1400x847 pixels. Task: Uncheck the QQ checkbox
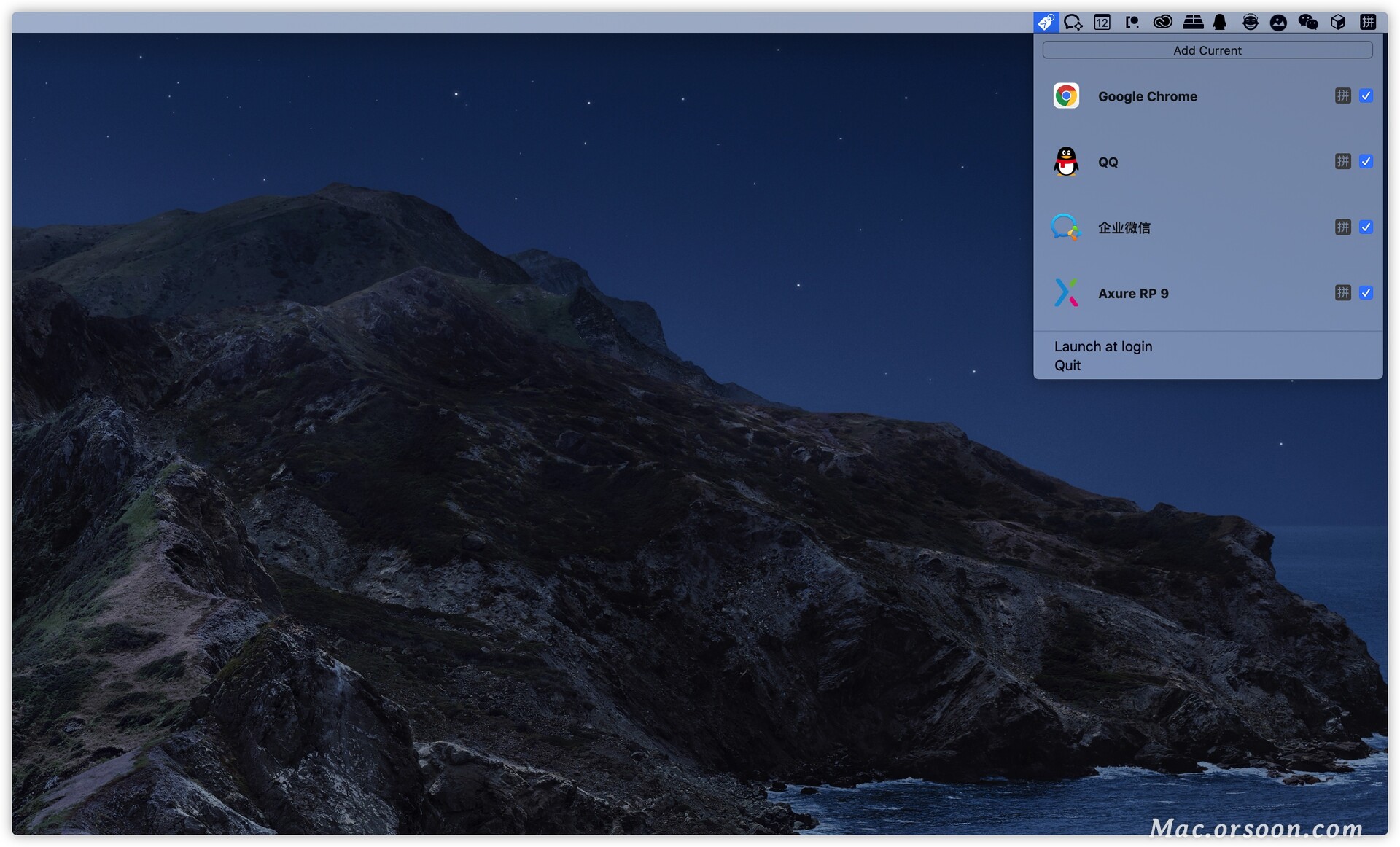pos(1366,161)
